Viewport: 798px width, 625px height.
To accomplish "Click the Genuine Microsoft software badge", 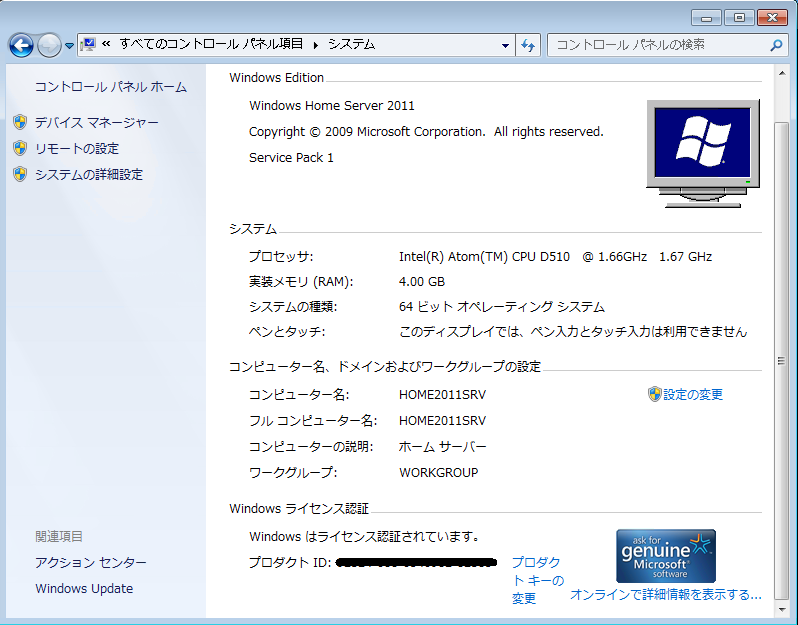I will [665, 556].
